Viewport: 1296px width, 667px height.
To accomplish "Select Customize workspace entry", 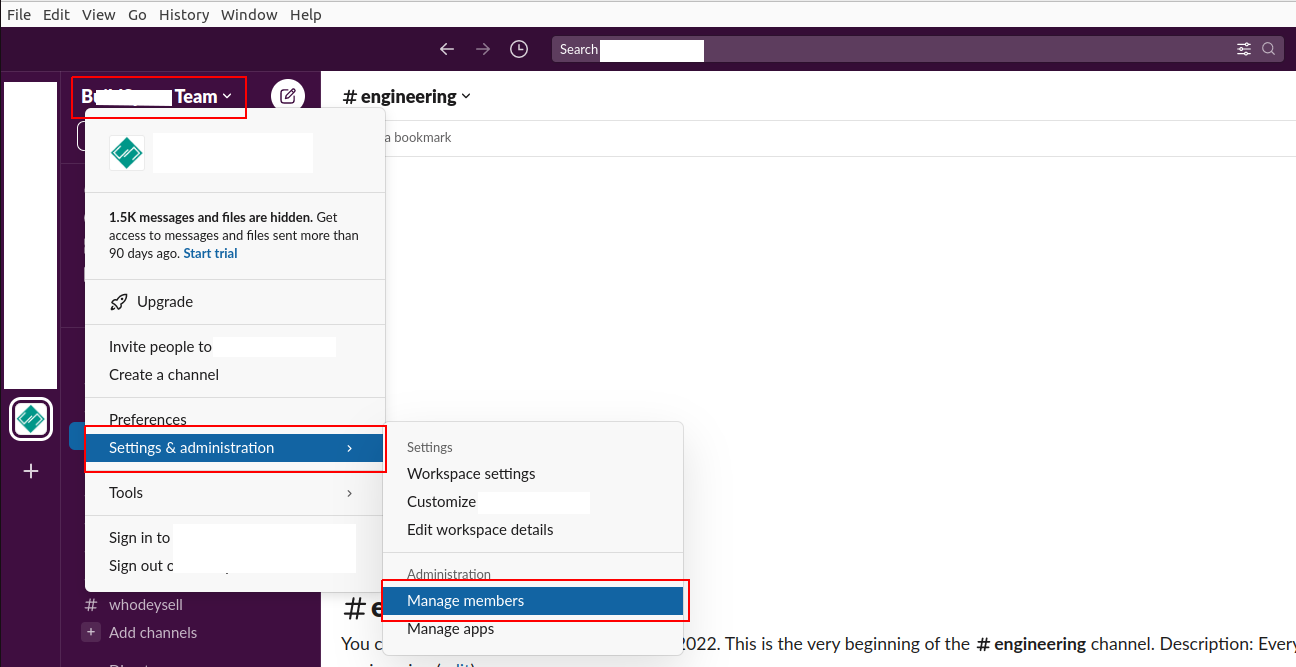I will (533, 502).
